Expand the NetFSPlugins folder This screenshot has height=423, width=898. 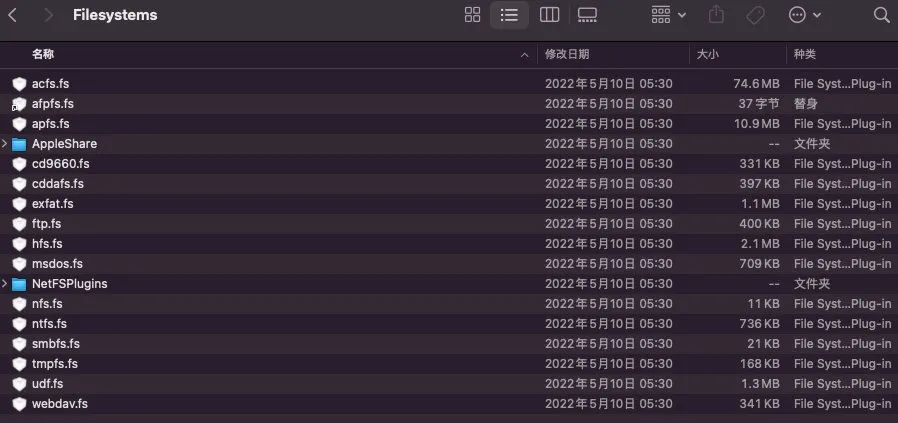click(x=5, y=284)
